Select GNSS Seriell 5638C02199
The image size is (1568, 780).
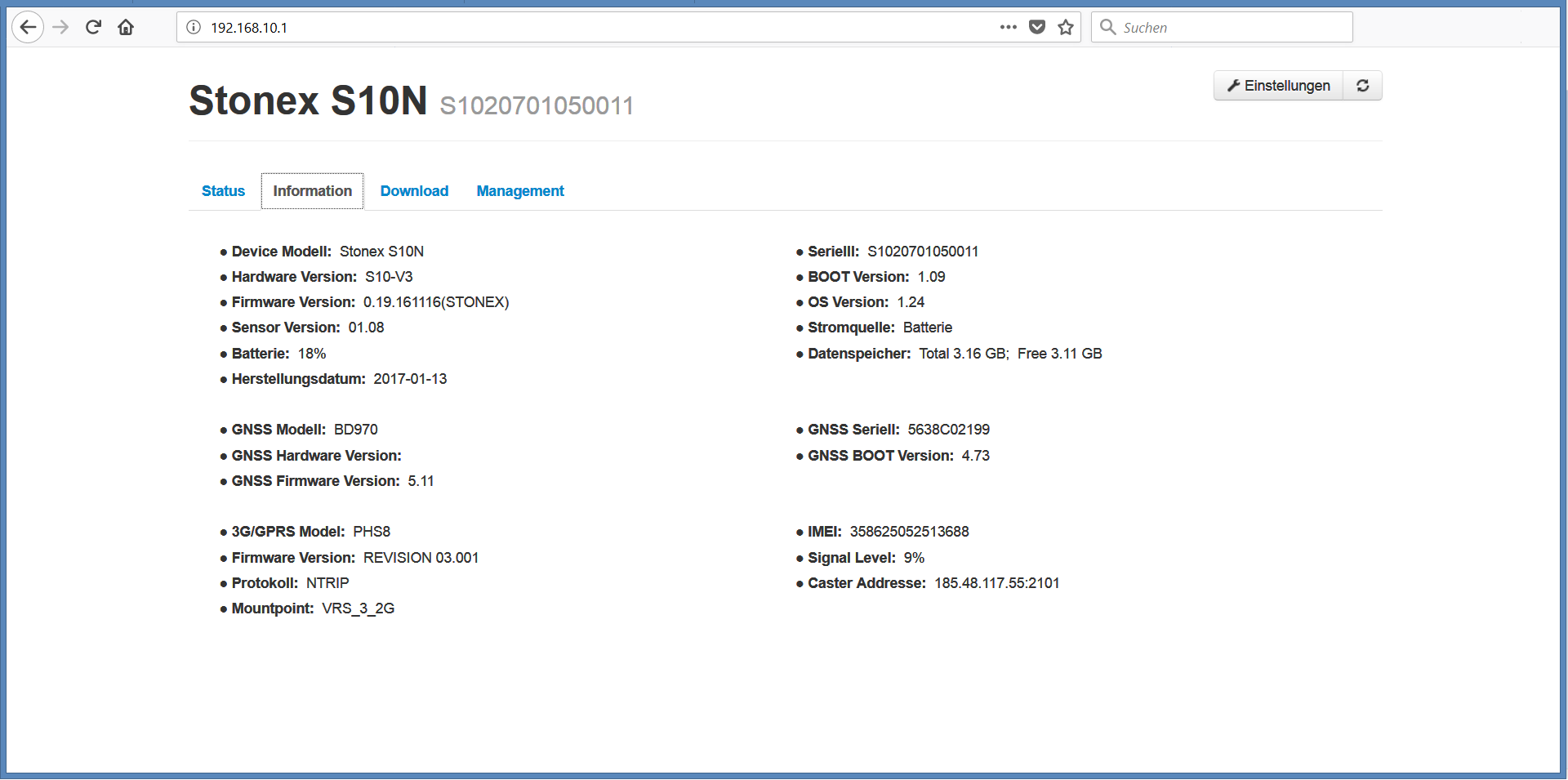pos(948,430)
